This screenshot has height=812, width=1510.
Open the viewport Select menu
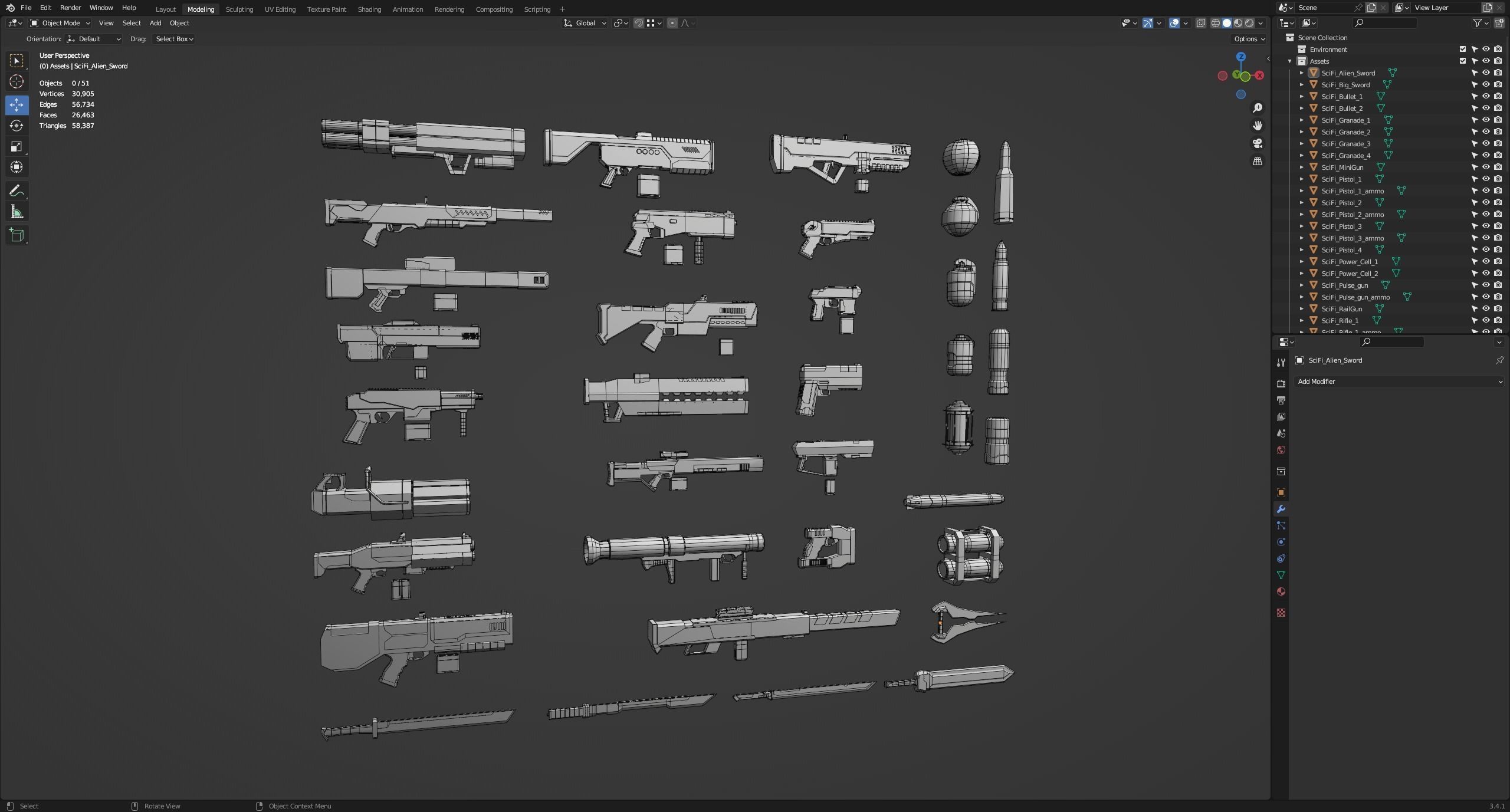[132, 23]
